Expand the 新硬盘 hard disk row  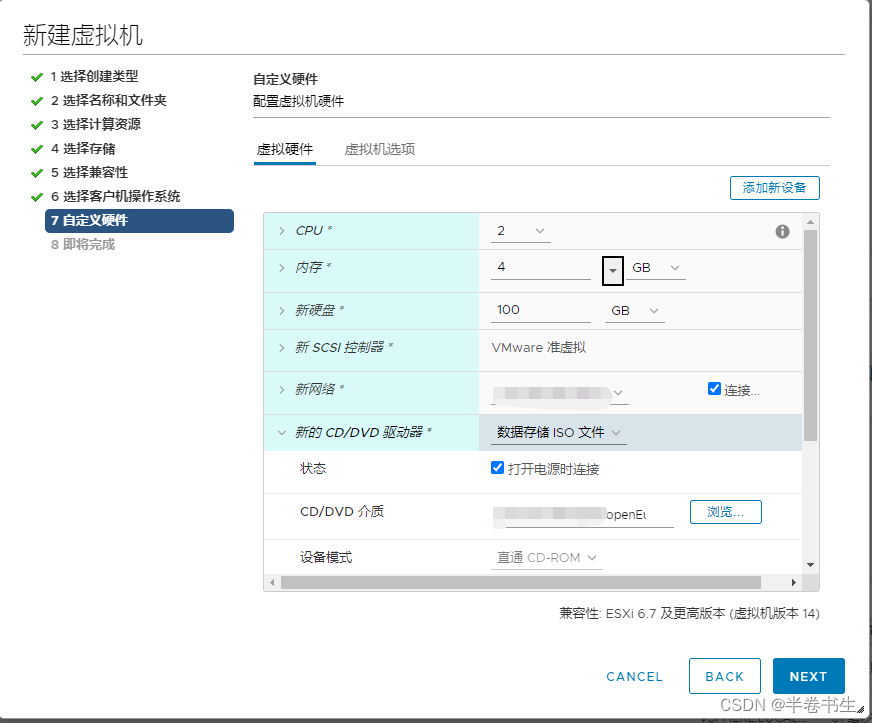pos(281,310)
